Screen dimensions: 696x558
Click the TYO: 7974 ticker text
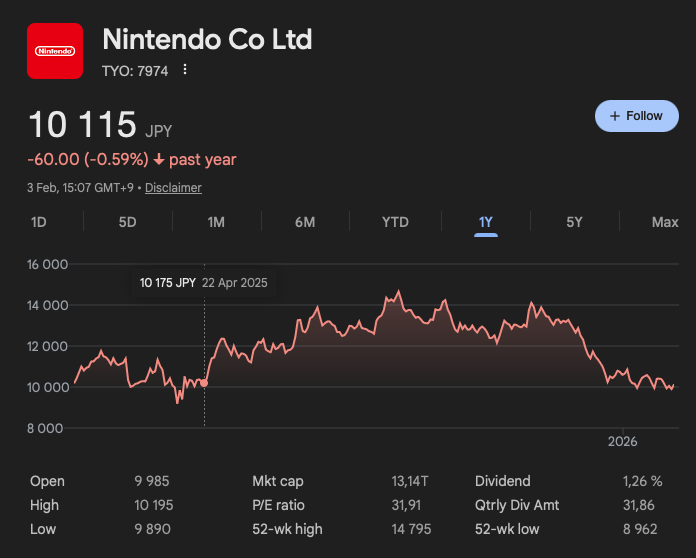[x=135, y=71]
